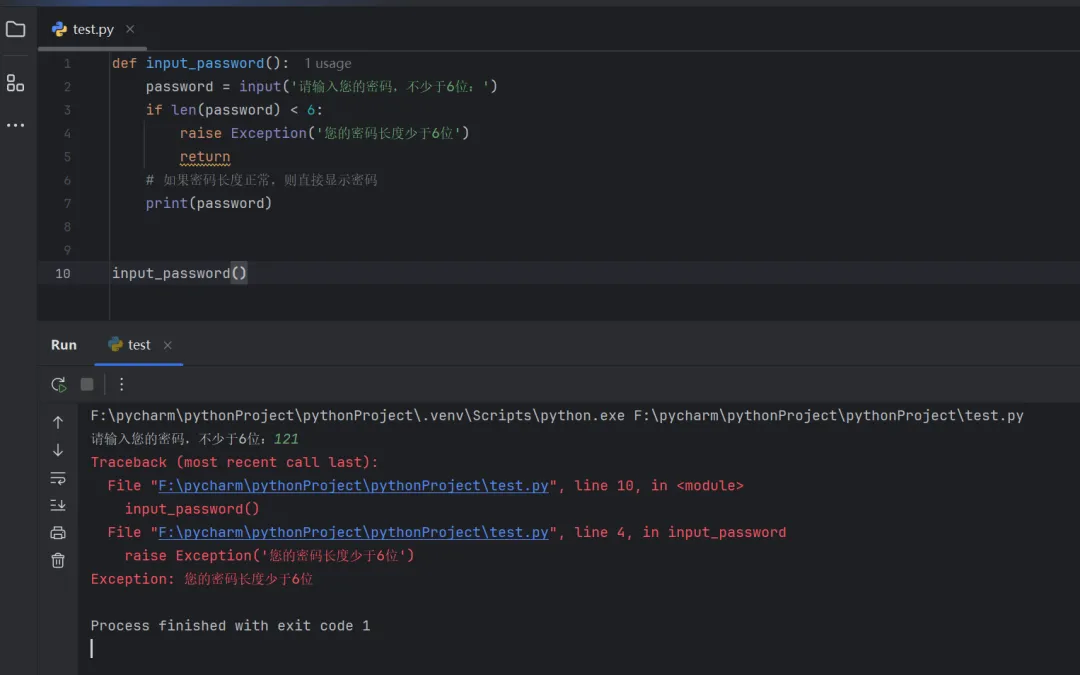1080x675 pixels.
Task: Click line number 10 in the editor gutter
Action: click(63, 273)
